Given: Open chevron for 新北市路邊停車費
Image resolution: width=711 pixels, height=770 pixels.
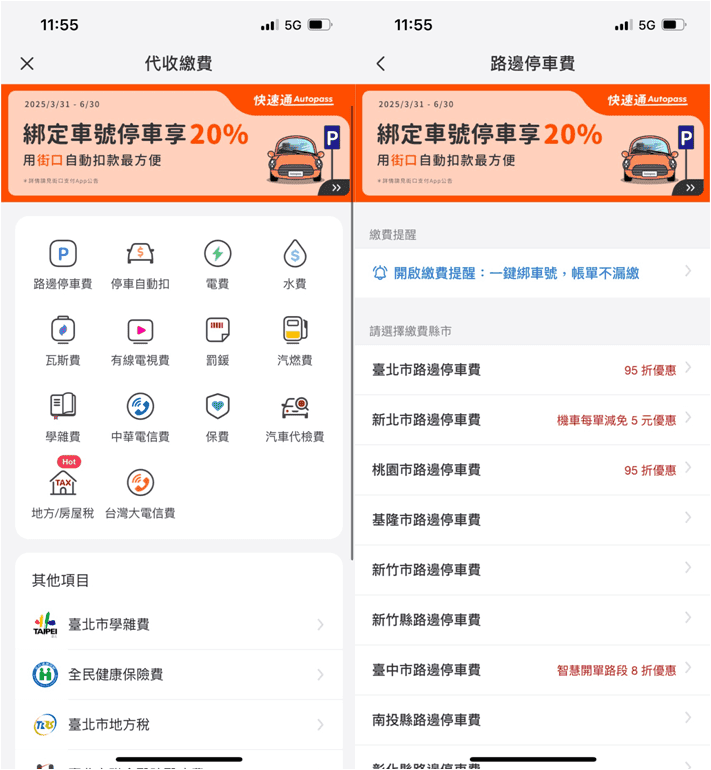Looking at the screenshot, I should 688,418.
